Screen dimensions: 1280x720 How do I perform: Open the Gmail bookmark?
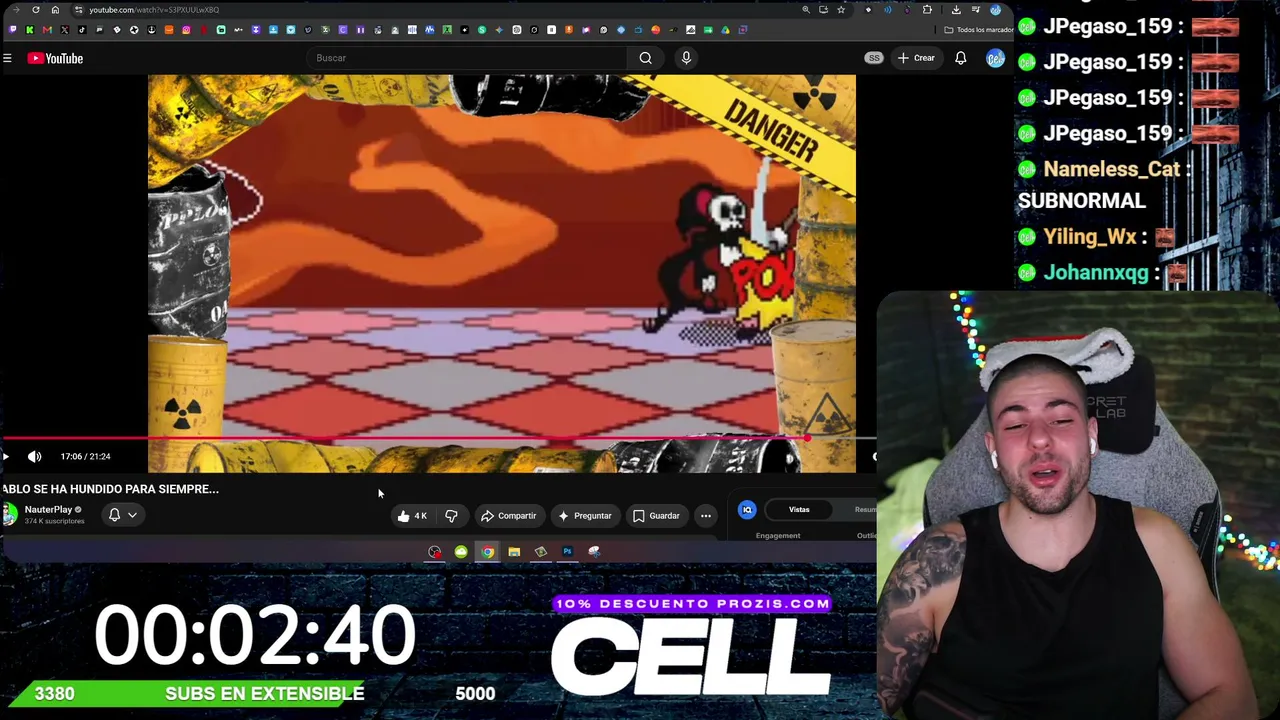[47, 30]
